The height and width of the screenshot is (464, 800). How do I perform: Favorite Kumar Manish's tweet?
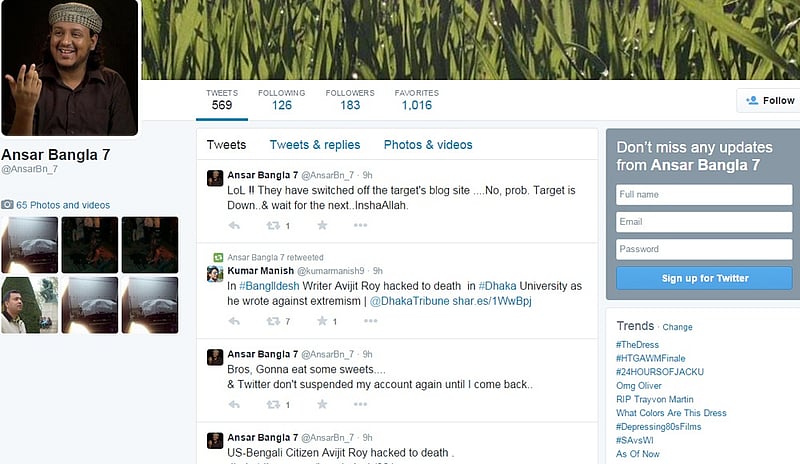click(322, 321)
